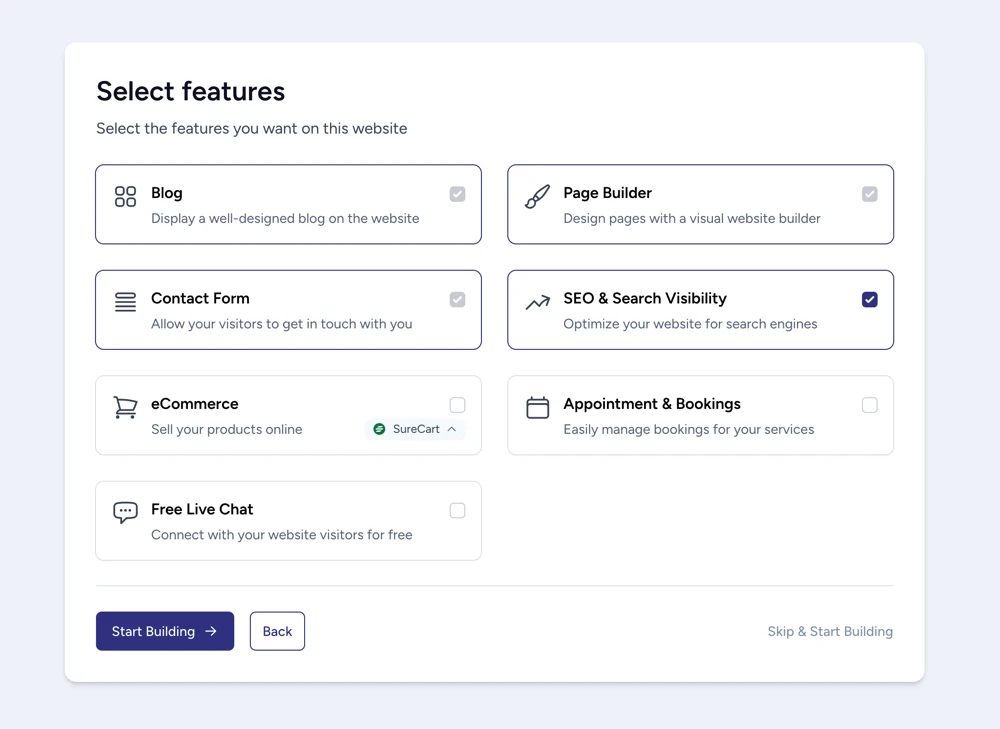Enable the eCommerce checkbox

click(457, 404)
